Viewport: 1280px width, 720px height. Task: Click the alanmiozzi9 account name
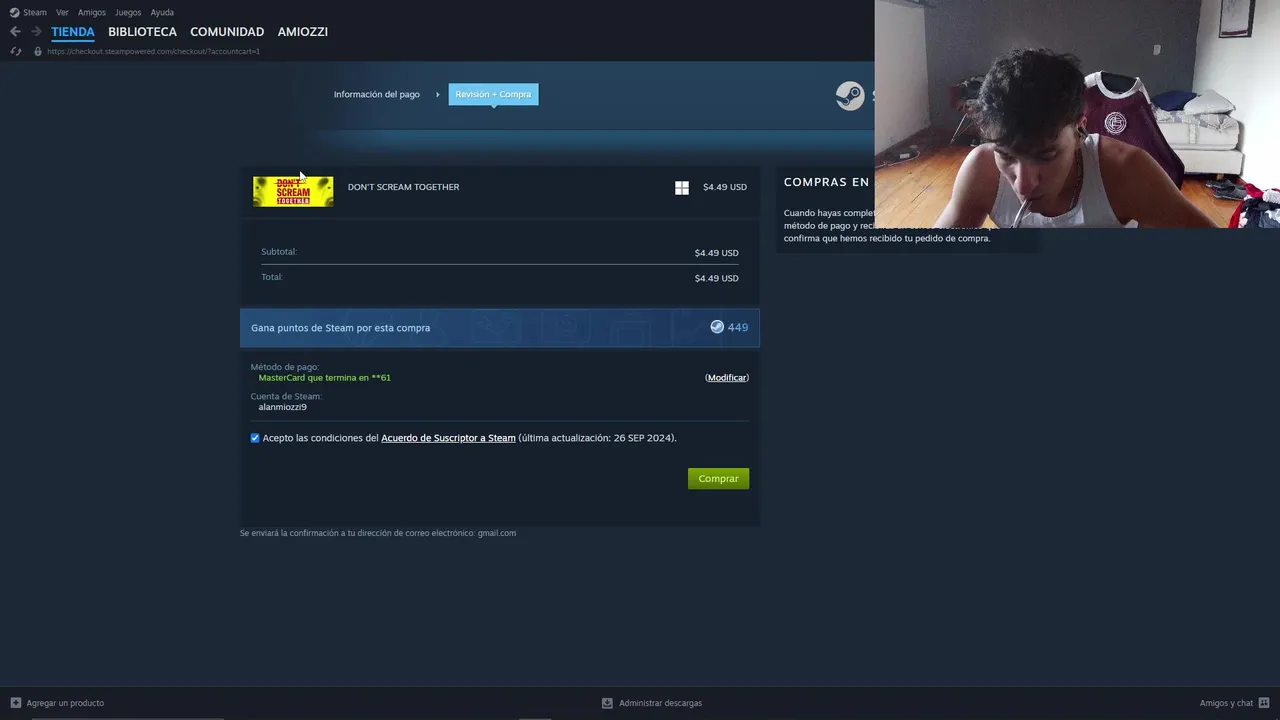pyautogui.click(x=283, y=407)
